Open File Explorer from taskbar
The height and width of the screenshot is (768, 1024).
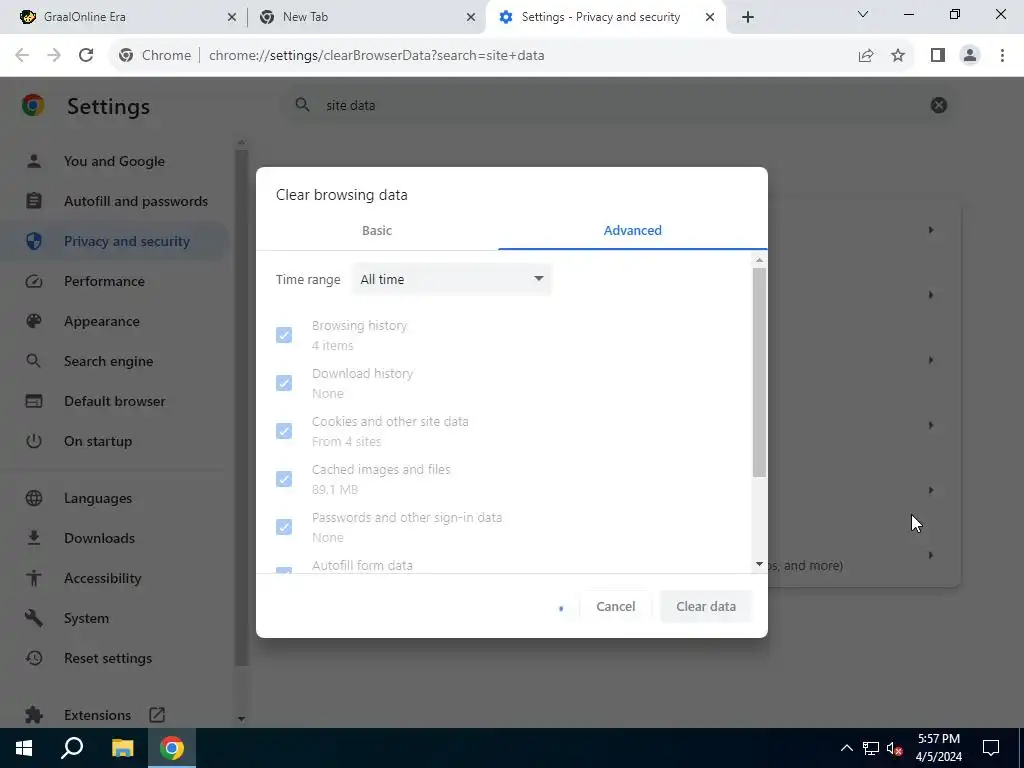122,748
